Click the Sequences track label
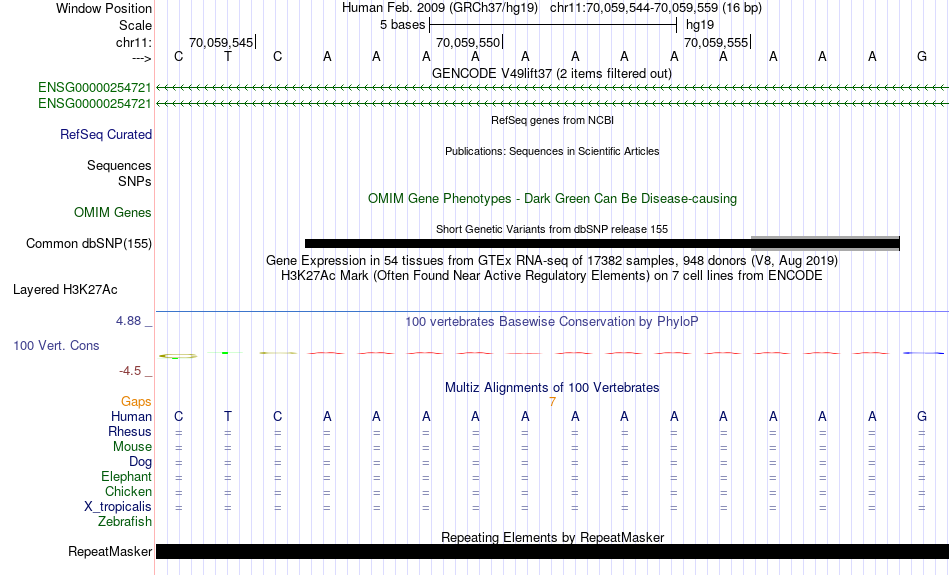Viewport: 950px width, 575px height. click(119, 165)
